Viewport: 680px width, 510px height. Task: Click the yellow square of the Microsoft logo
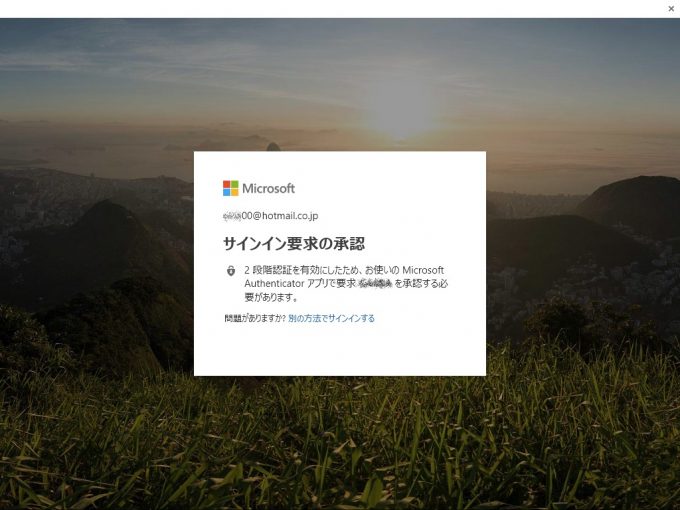235,192
